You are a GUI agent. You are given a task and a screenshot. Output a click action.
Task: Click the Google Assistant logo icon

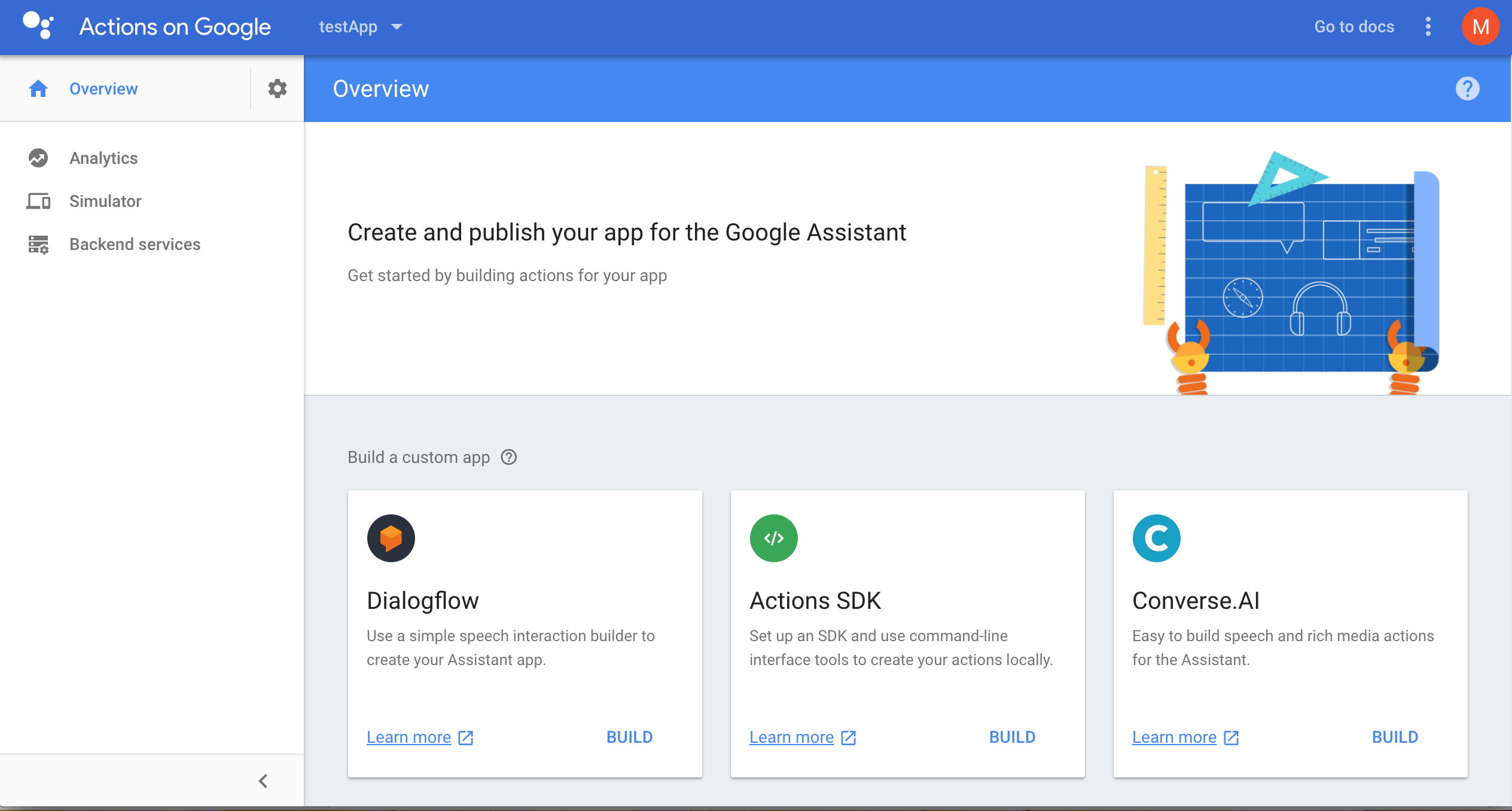click(x=38, y=26)
